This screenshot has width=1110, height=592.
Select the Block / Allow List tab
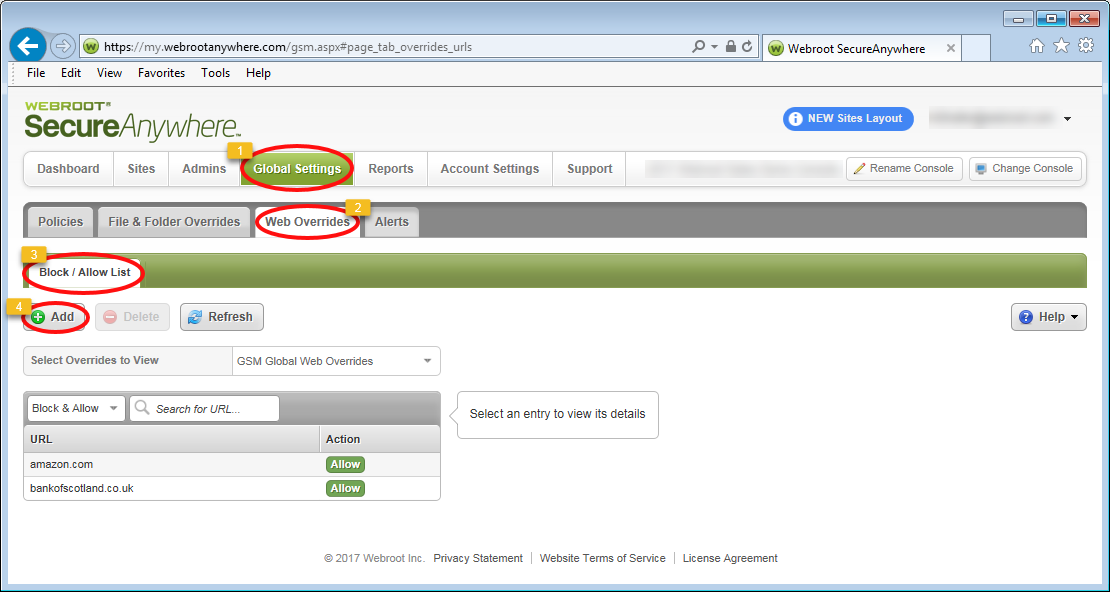click(x=84, y=273)
